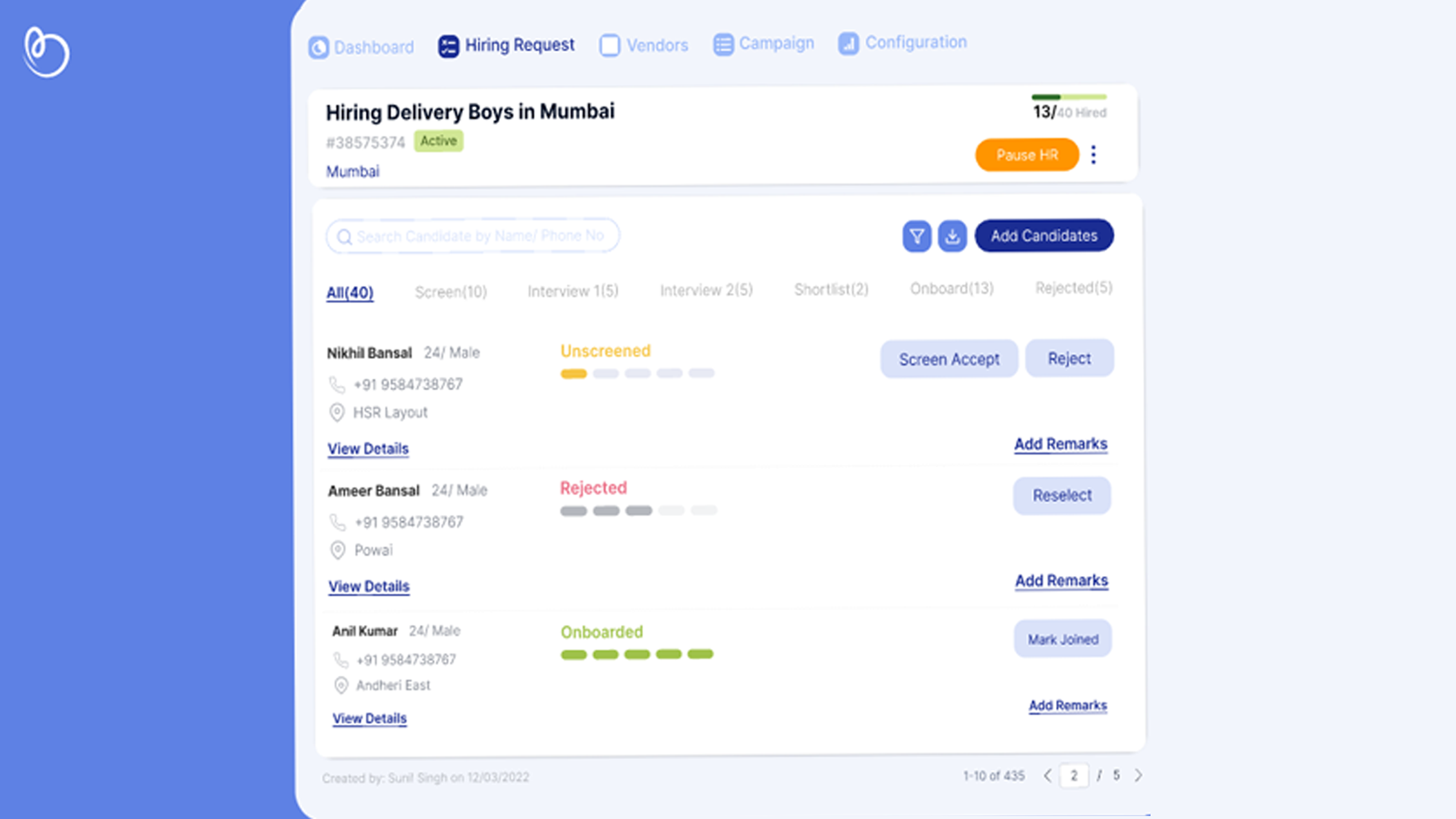Click the Campaign list icon
The image size is (1456, 819).
[722, 44]
